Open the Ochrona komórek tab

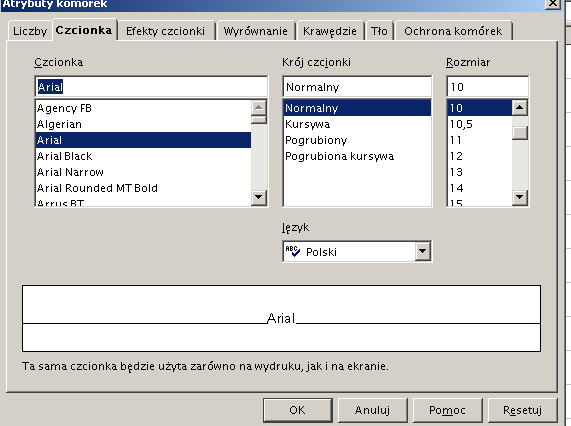(453, 31)
